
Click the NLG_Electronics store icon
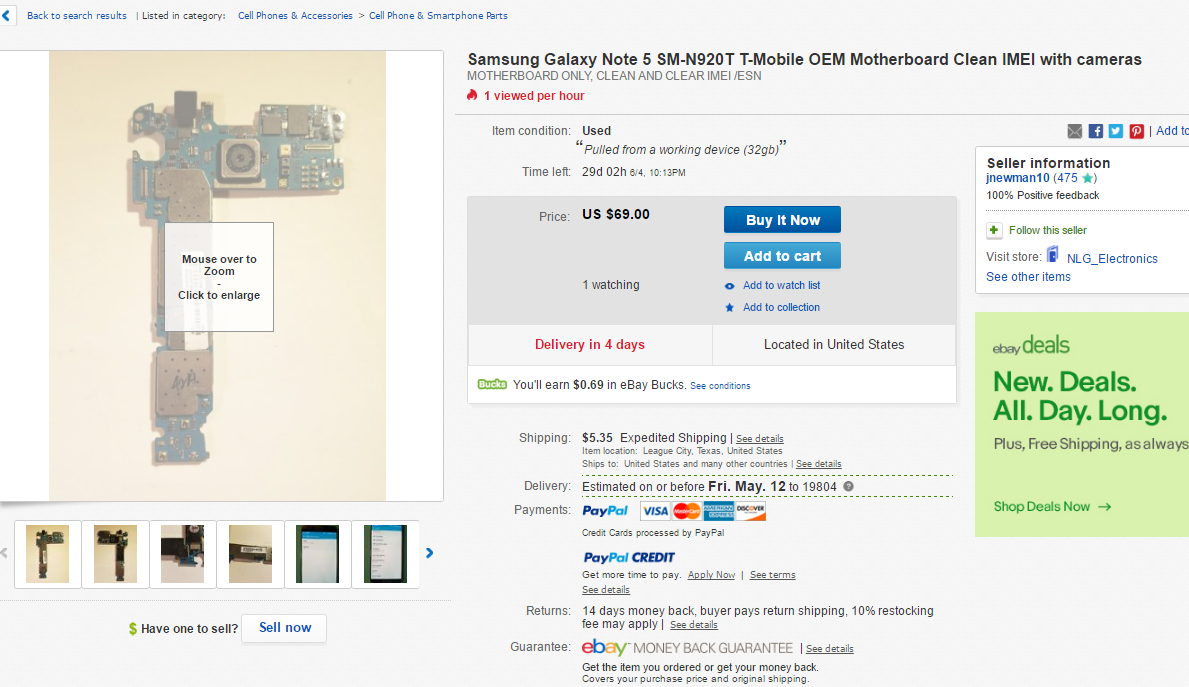tap(1052, 257)
